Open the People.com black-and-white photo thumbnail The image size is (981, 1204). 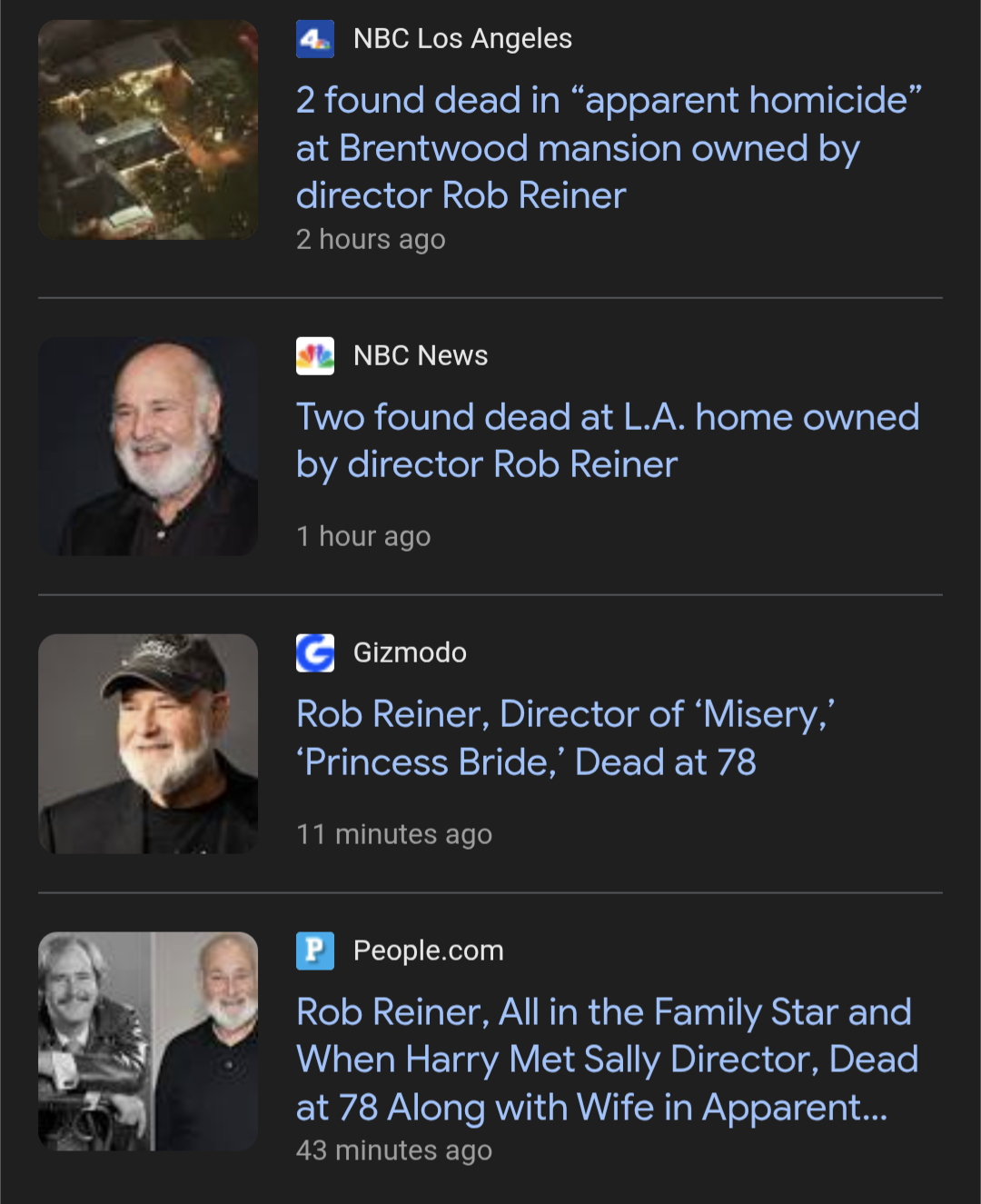[x=148, y=1041]
